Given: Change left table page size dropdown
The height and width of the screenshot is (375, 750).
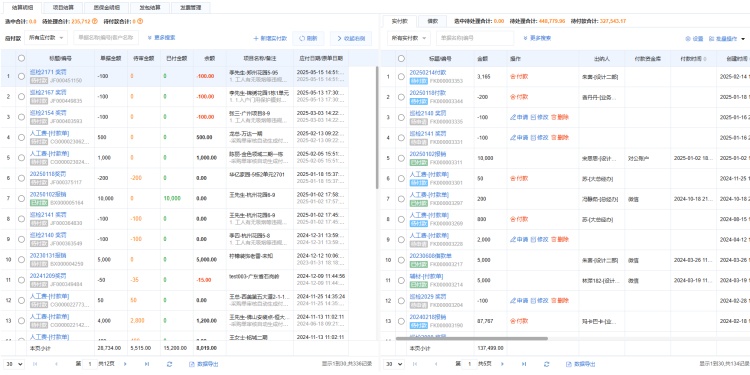Looking at the screenshot, I should click(x=14, y=364).
